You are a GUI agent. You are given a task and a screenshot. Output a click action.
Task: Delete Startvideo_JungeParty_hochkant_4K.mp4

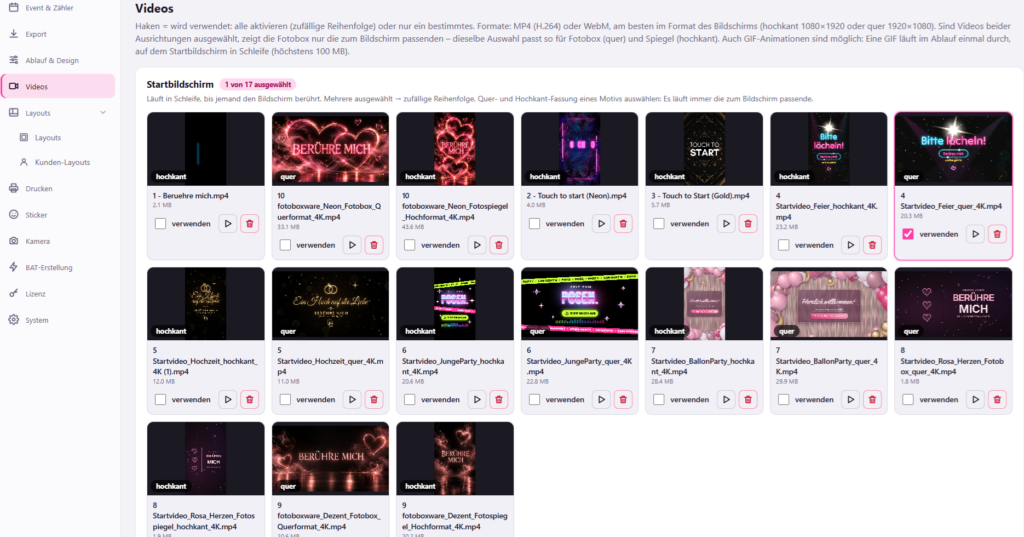click(x=499, y=399)
